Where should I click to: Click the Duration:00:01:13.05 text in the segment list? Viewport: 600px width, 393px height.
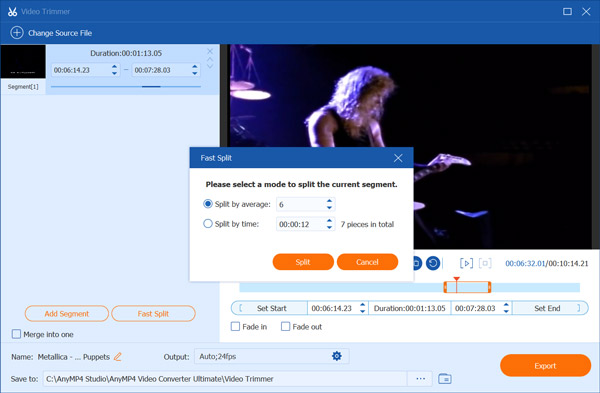(126, 53)
